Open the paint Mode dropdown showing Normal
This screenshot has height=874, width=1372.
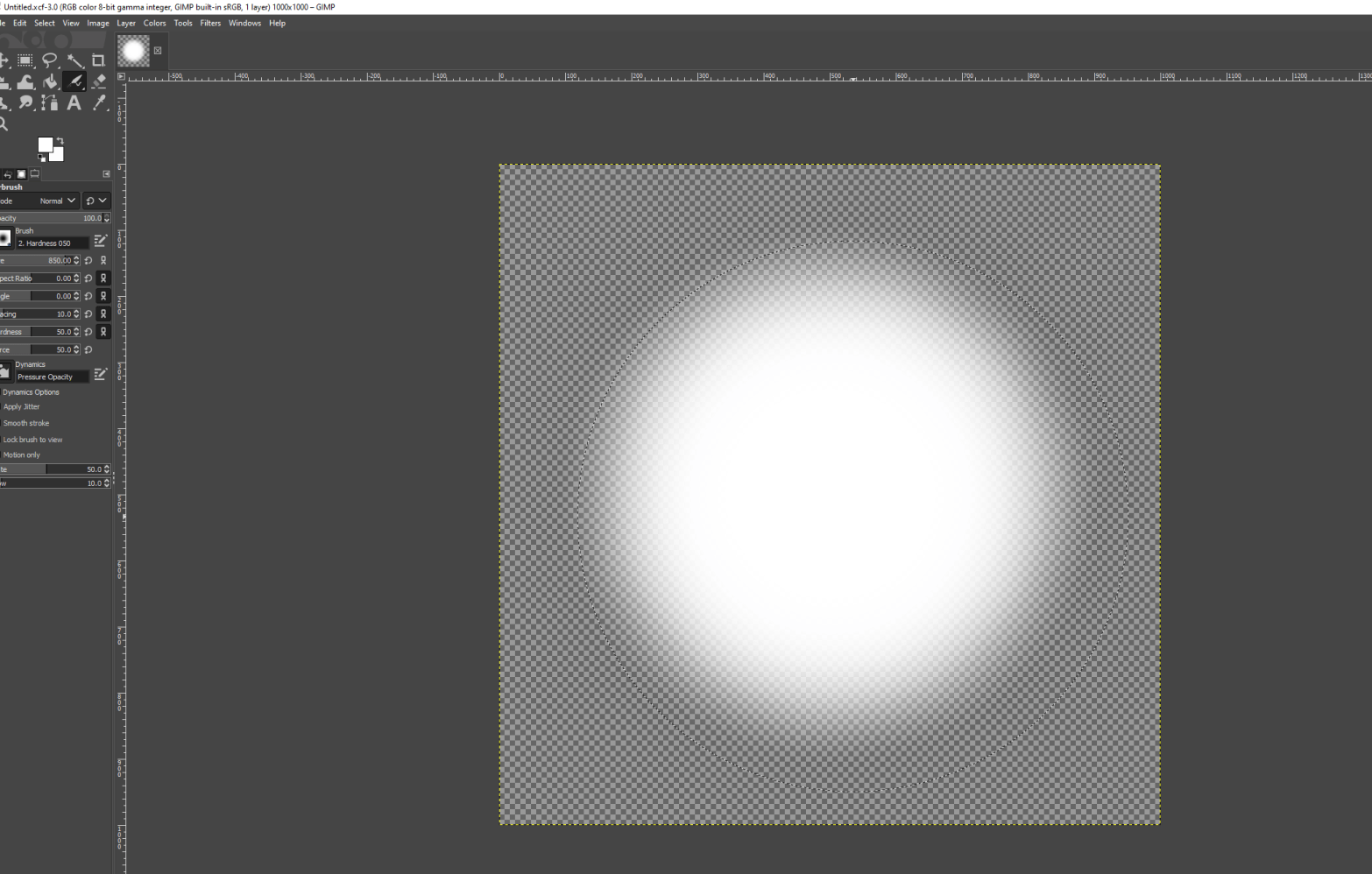pos(57,201)
